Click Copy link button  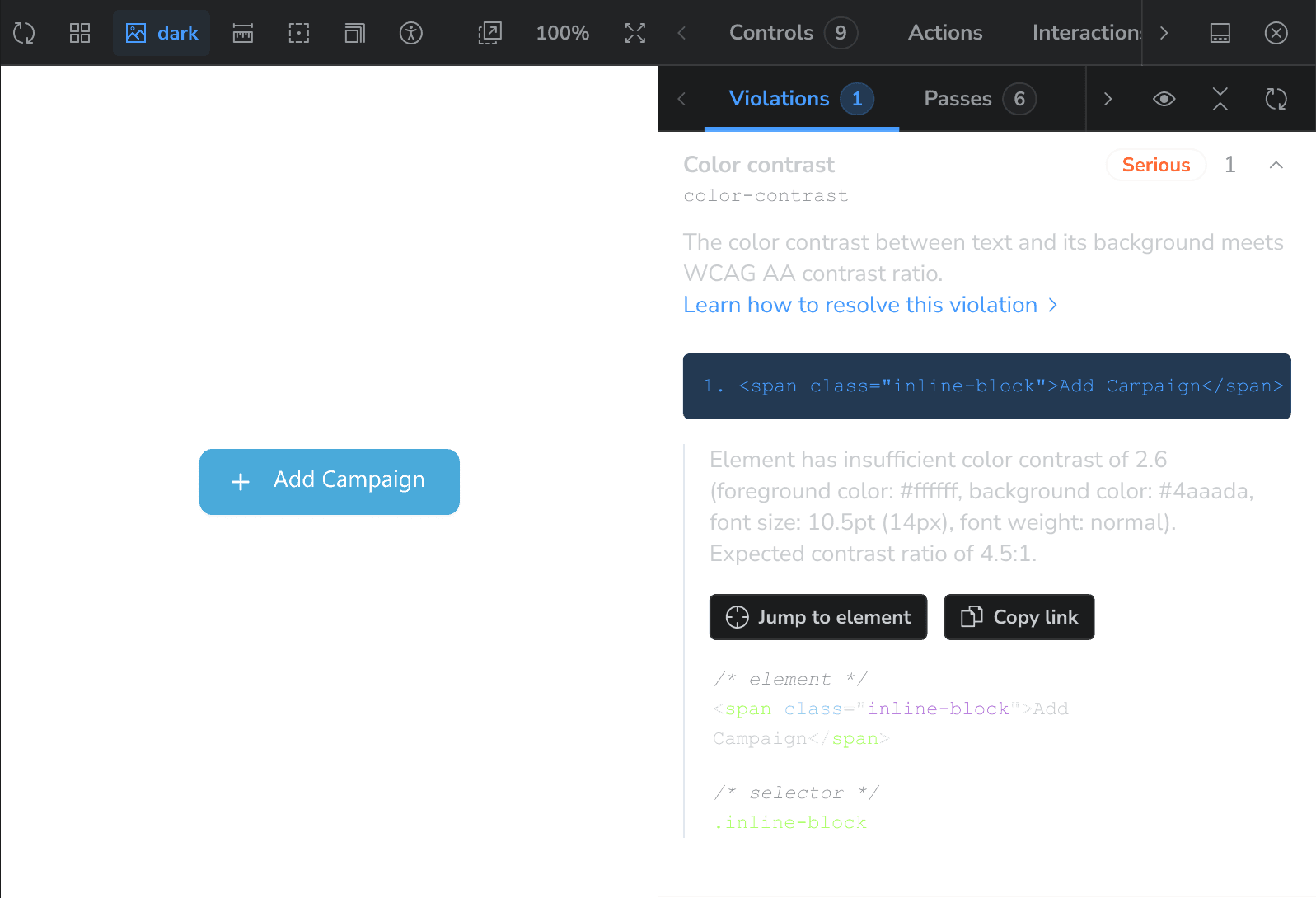pos(1019,617)
